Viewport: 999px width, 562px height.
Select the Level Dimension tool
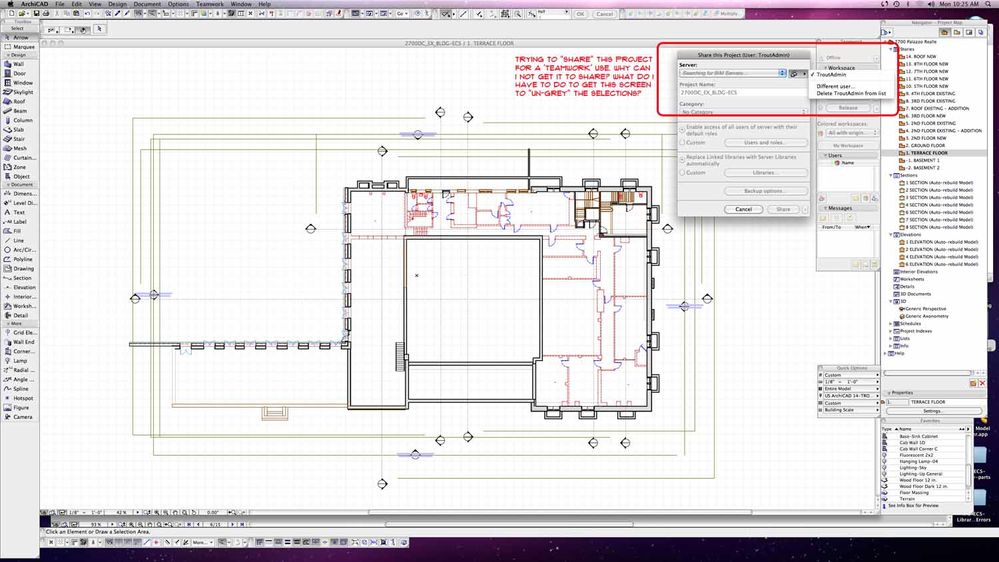pyautogui.click(x=20, y=203)
